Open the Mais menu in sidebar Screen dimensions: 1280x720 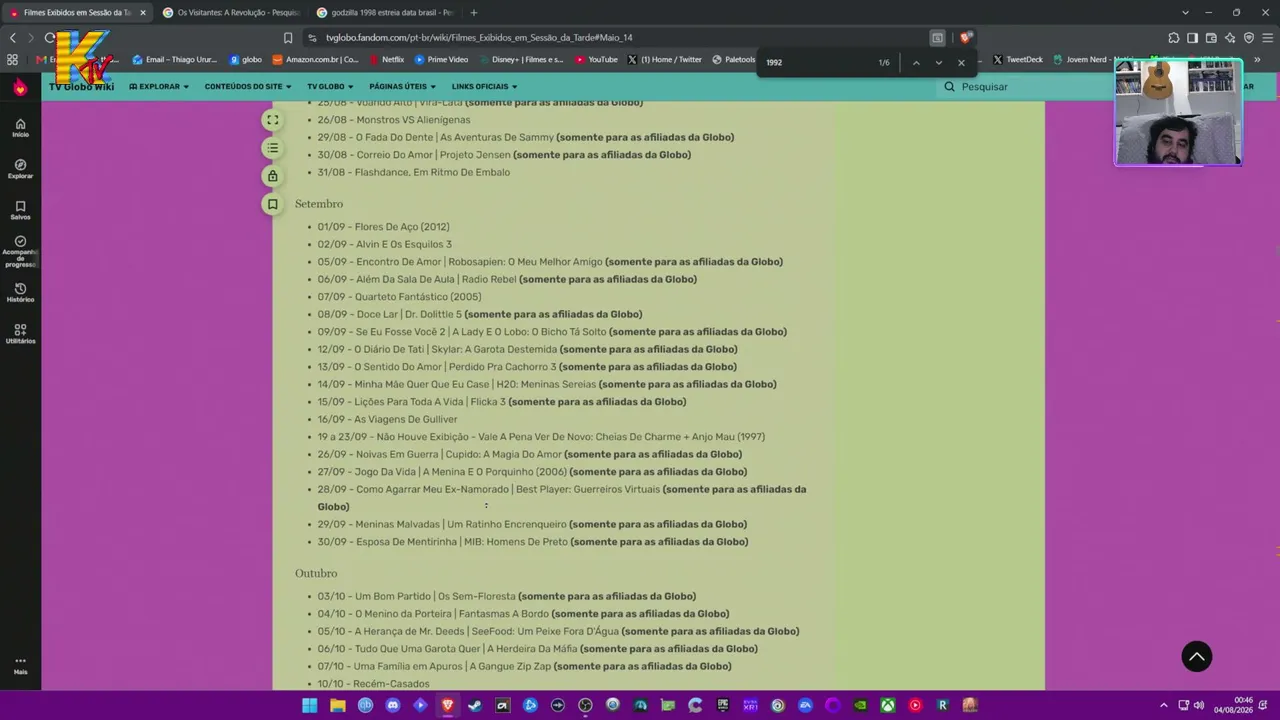point(20,665)
